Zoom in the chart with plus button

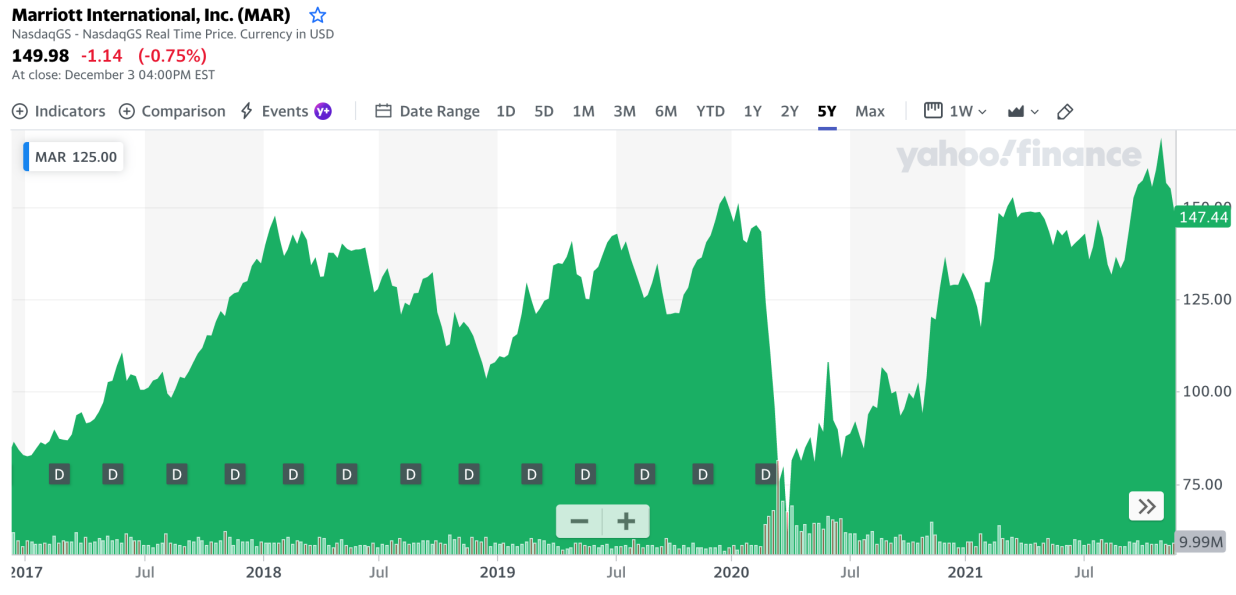pos(626,521)
